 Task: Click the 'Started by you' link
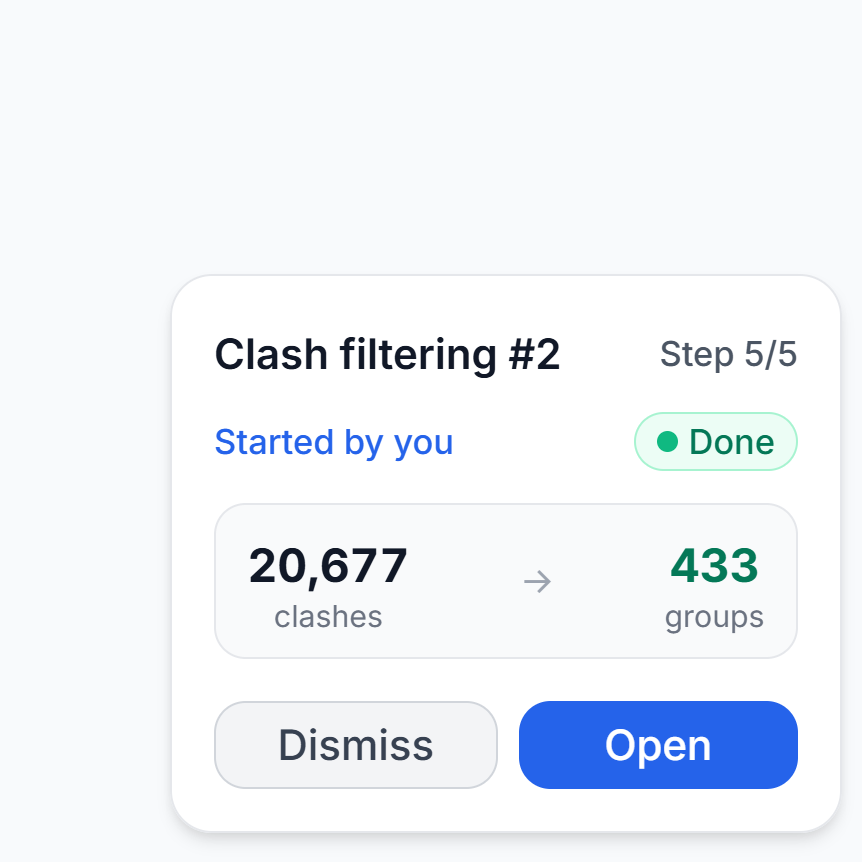point(334,442)
